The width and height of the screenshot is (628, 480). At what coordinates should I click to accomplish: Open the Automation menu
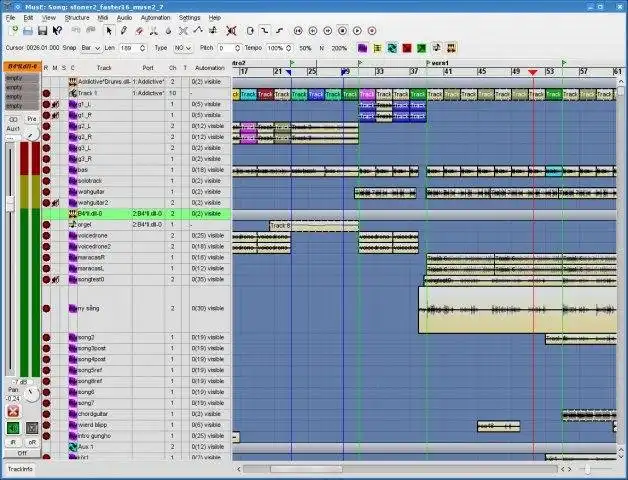(x=155, y=18)
